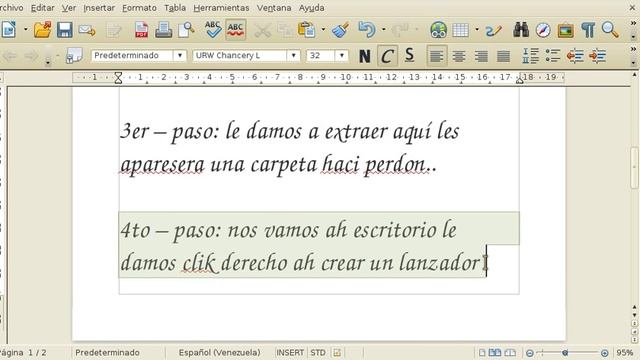The width and height of the screenshot is (640, 360).
Task: Center the text alignment
Action: (459, 56)
